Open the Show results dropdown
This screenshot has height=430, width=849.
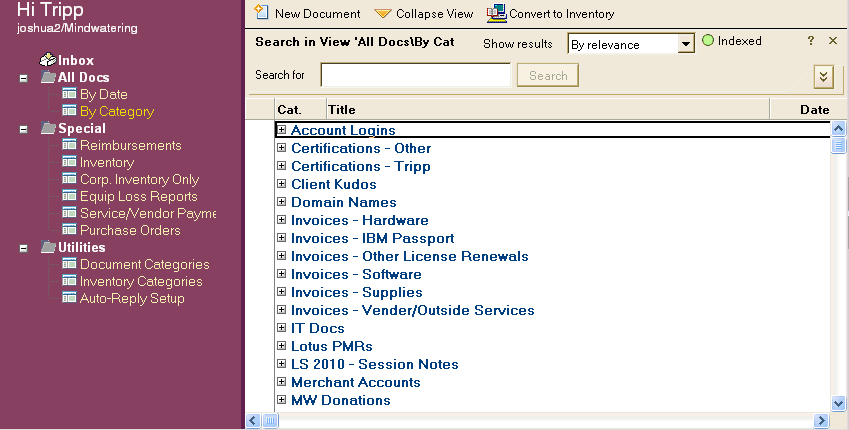click(685, 44)
